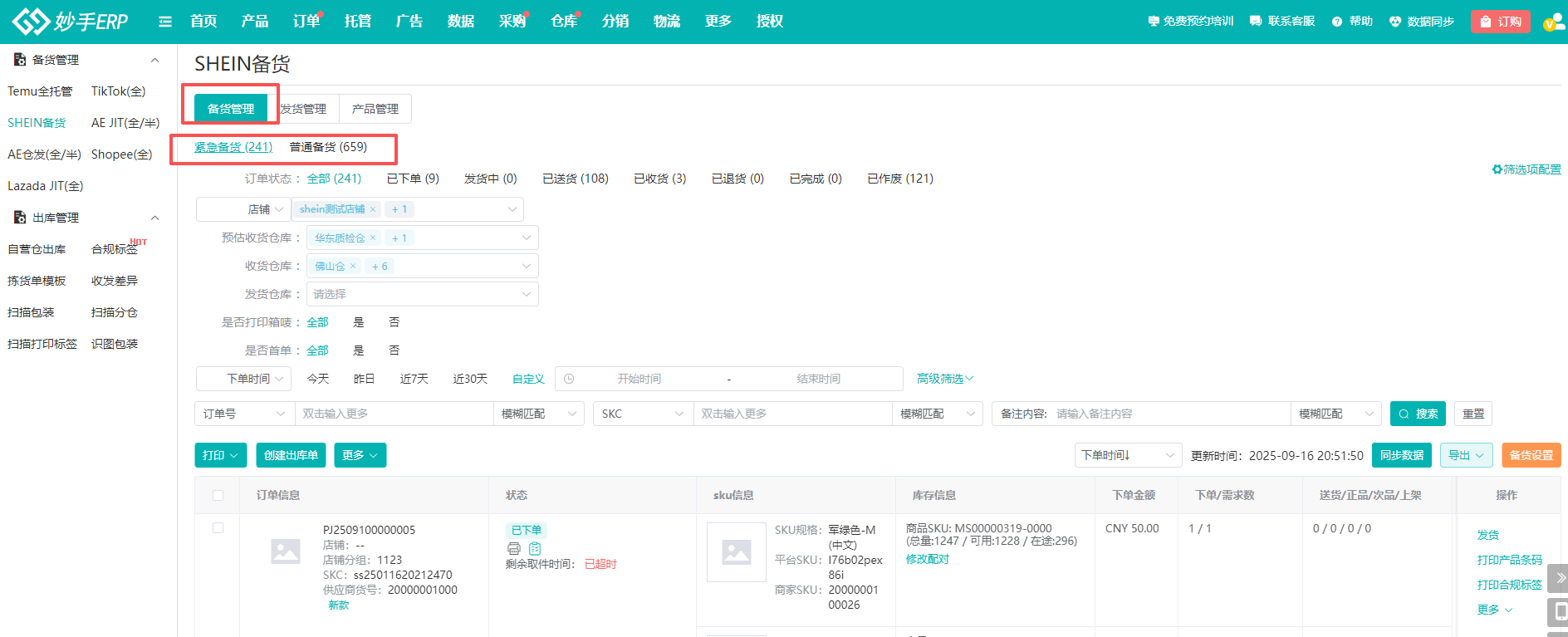This screenshot has height=637, width=1568.
Task: Remove the shein测试店铺 tag
Action: (x=373, y=209)
